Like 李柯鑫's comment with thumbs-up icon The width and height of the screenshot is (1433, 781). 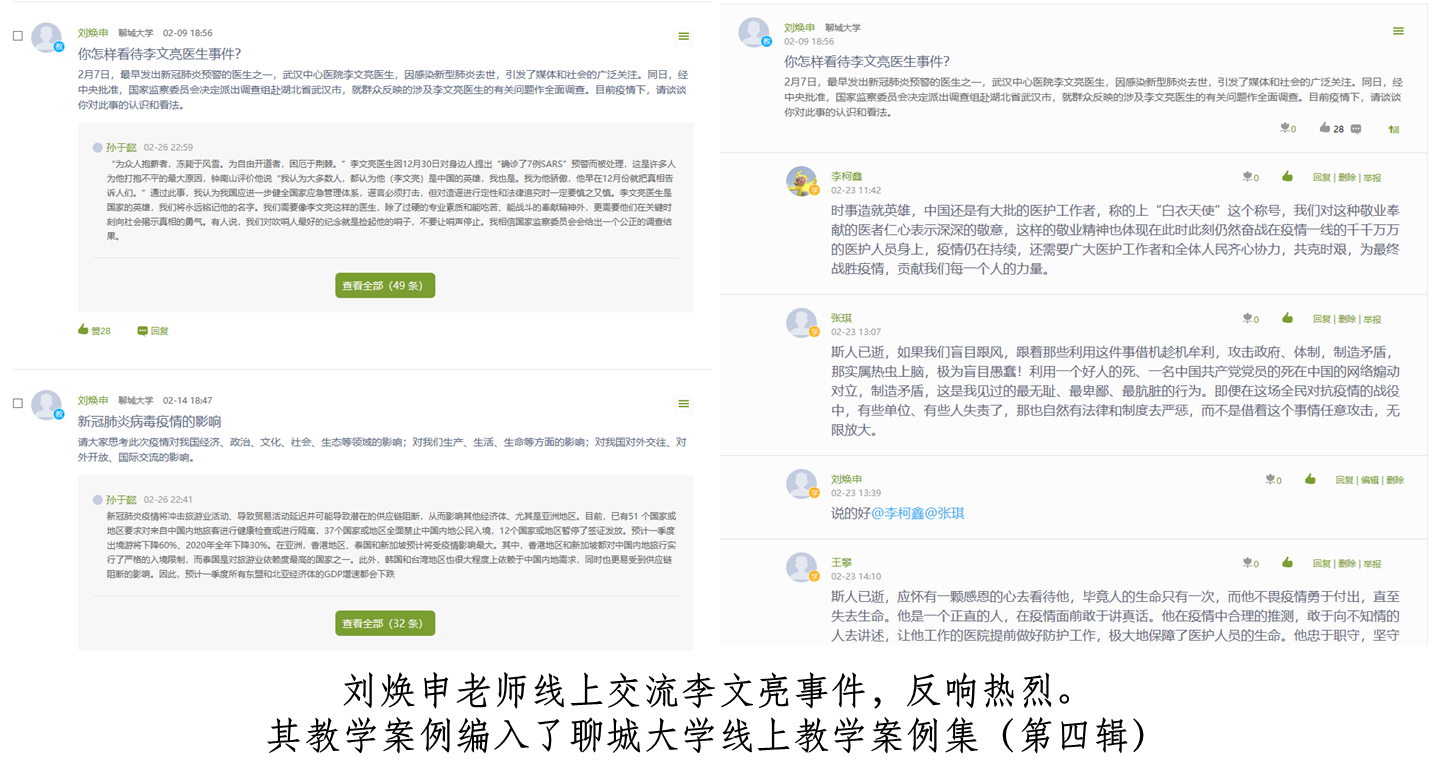[x=1288, y=177]
